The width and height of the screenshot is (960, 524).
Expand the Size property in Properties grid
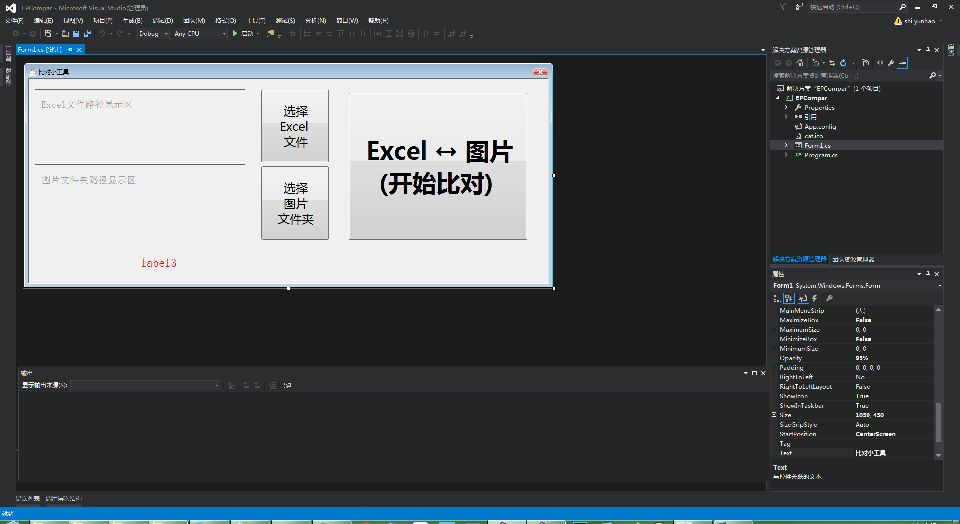[x=775, y=414]
